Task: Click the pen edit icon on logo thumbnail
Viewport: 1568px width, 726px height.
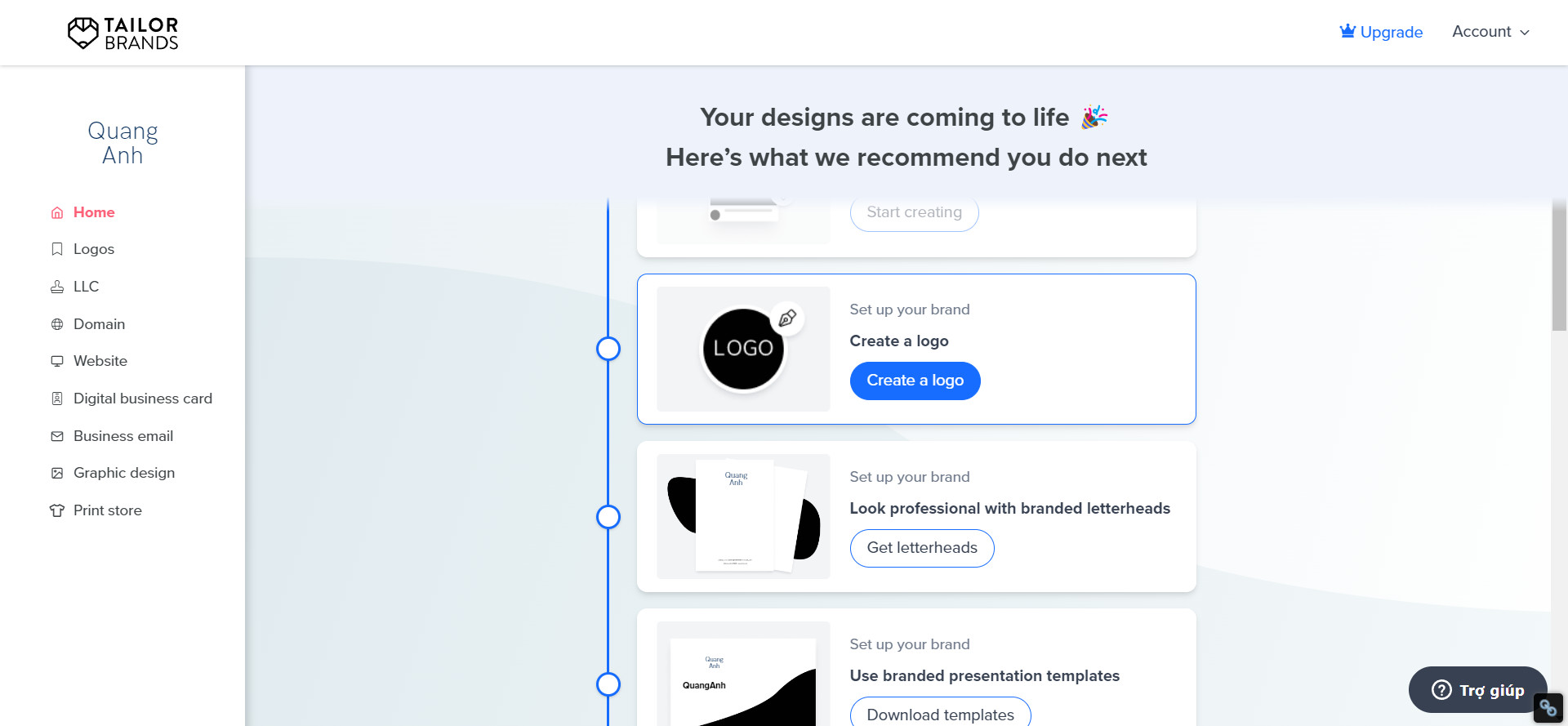Action: (x=787, y=318)
